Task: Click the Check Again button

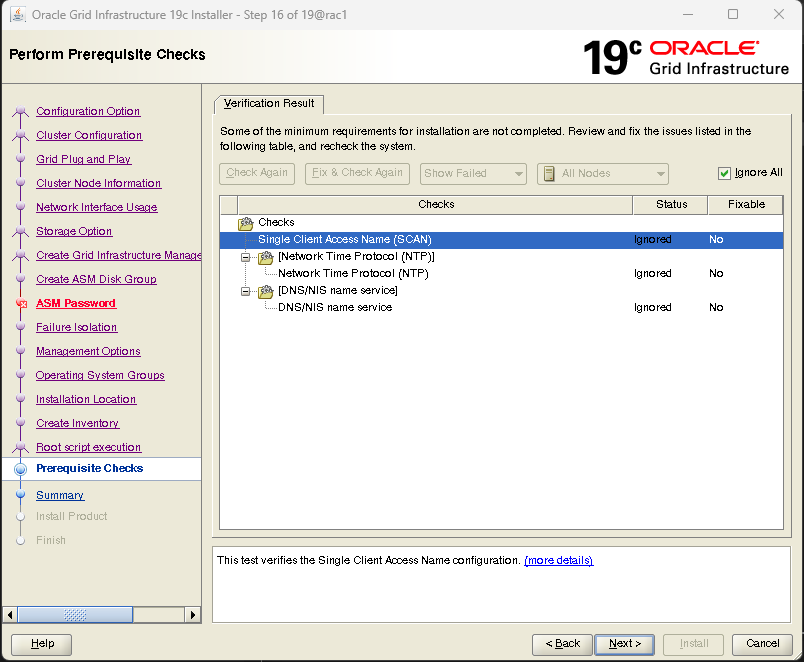Action: point(257,173)
